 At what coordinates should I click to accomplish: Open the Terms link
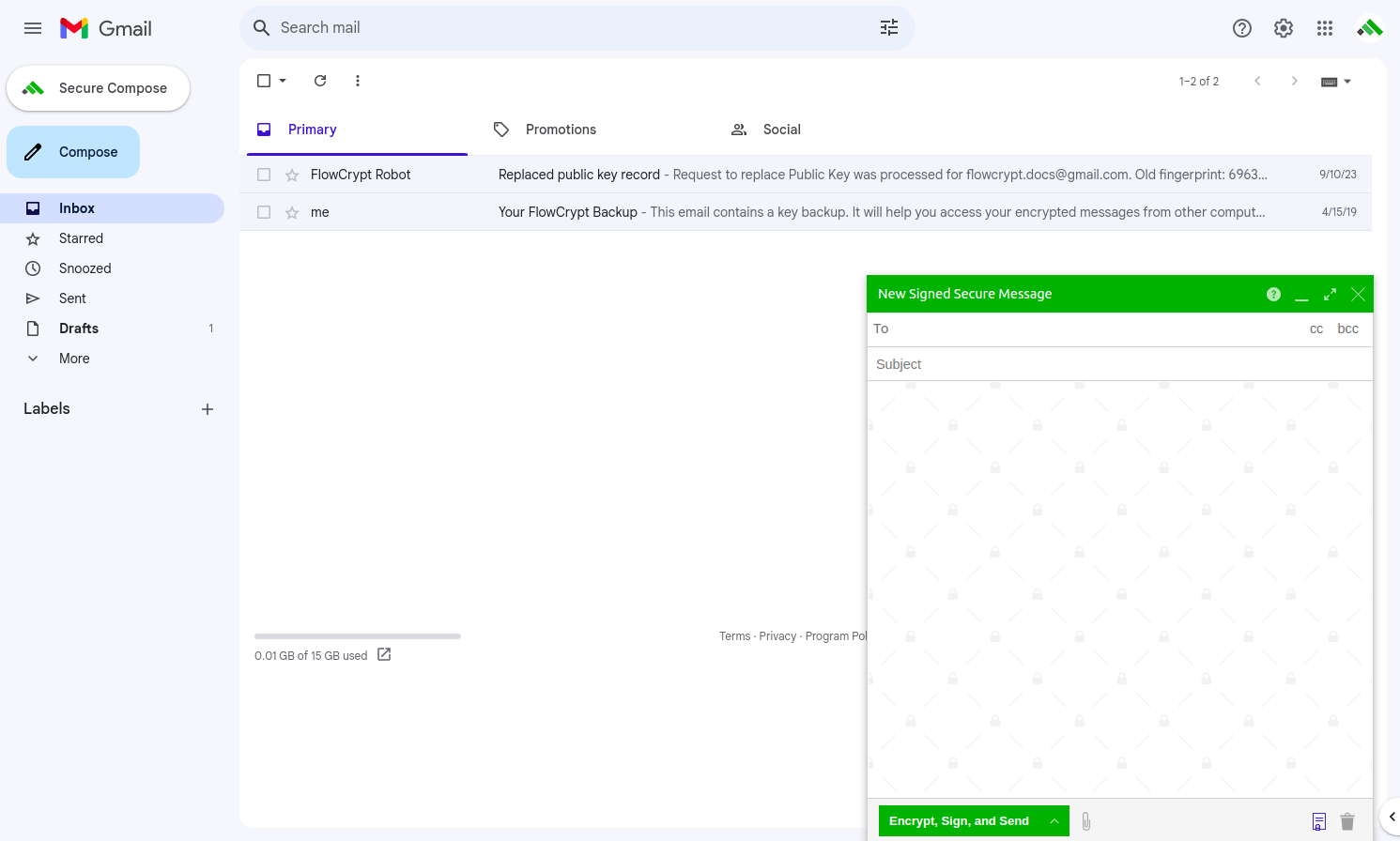[735, 636]
